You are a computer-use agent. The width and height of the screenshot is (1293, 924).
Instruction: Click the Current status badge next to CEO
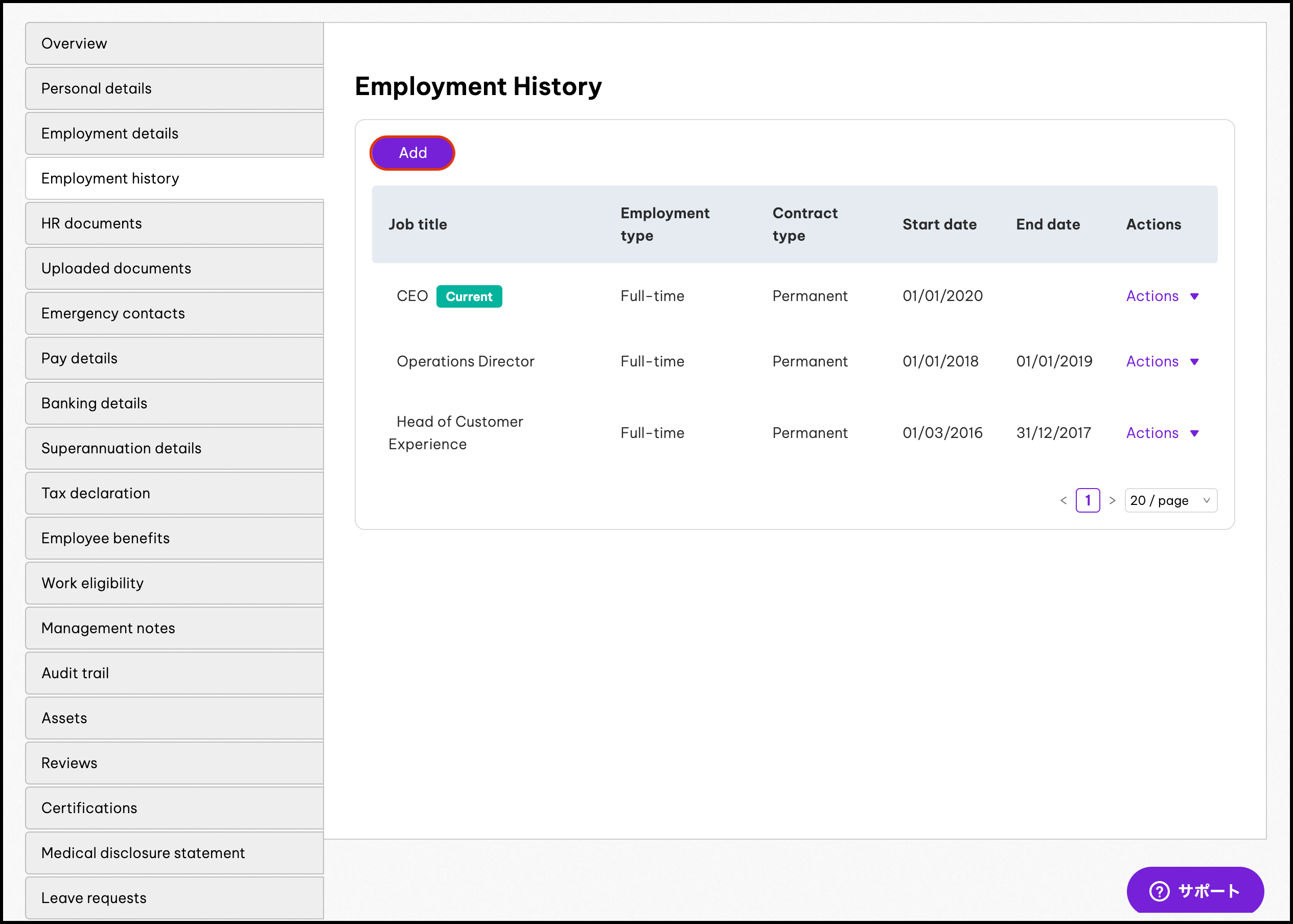pos(469,296)
